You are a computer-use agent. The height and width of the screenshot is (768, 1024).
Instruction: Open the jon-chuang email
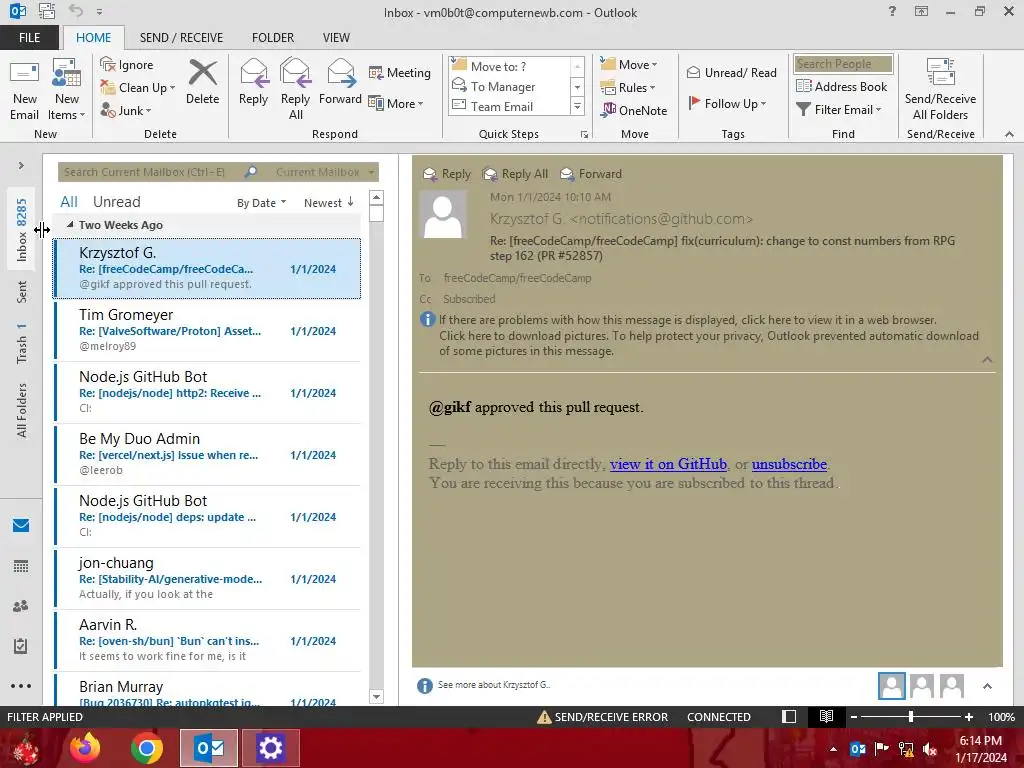207,579
